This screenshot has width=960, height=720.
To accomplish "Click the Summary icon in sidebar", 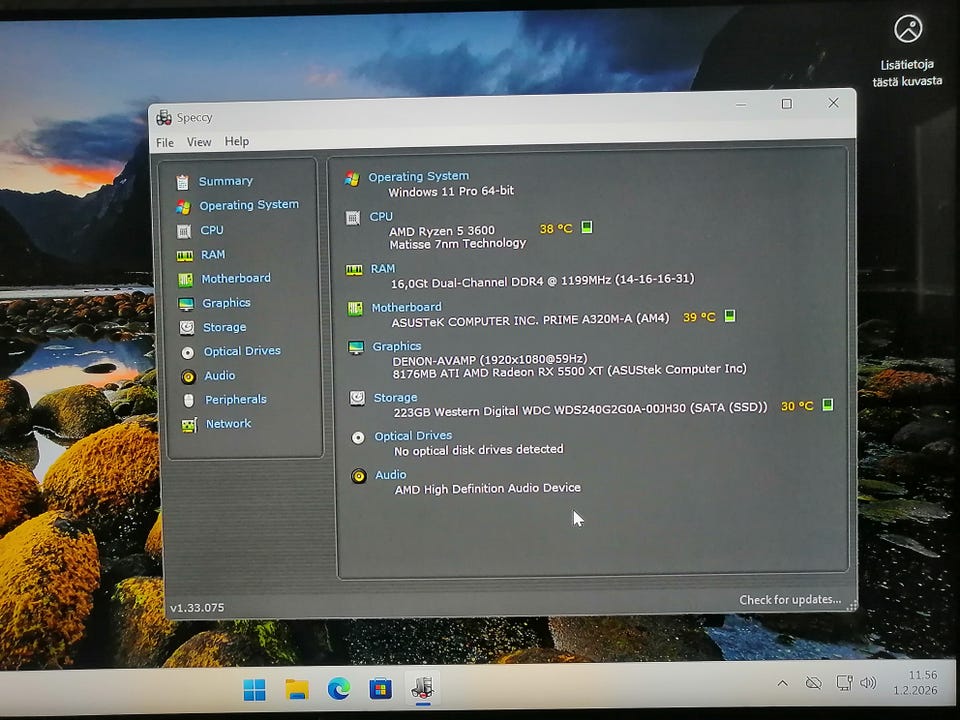I will [x=182, y=182].
